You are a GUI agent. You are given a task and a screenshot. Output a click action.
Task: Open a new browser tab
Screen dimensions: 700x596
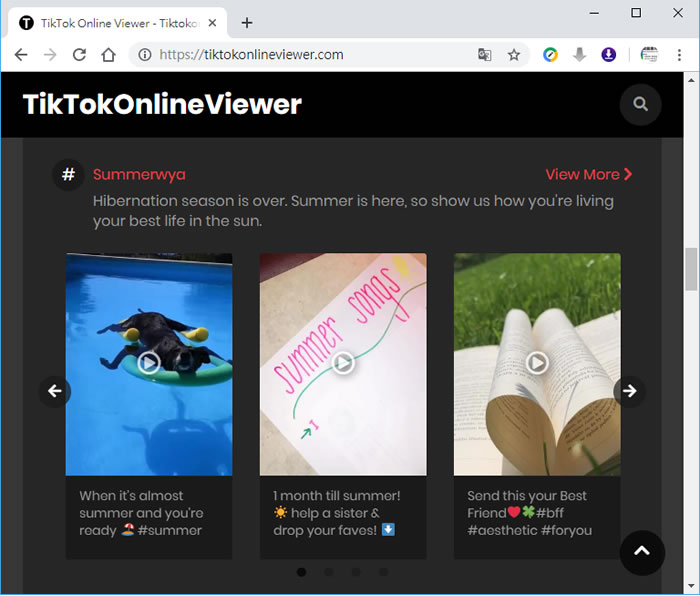point(247,23)
